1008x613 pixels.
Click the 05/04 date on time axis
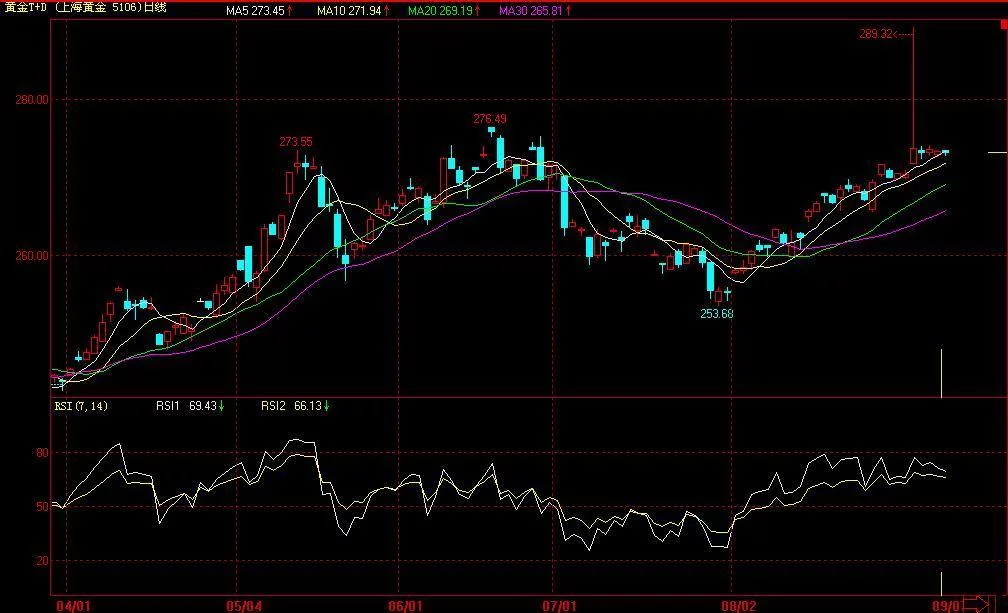point(244,606)
